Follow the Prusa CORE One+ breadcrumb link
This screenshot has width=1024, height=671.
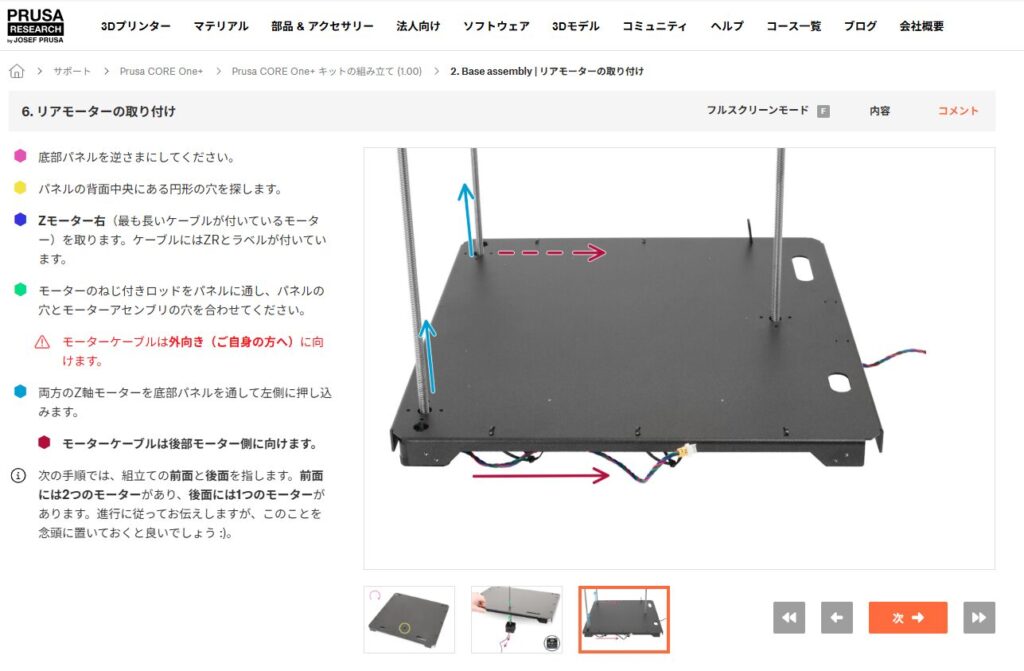161,71
